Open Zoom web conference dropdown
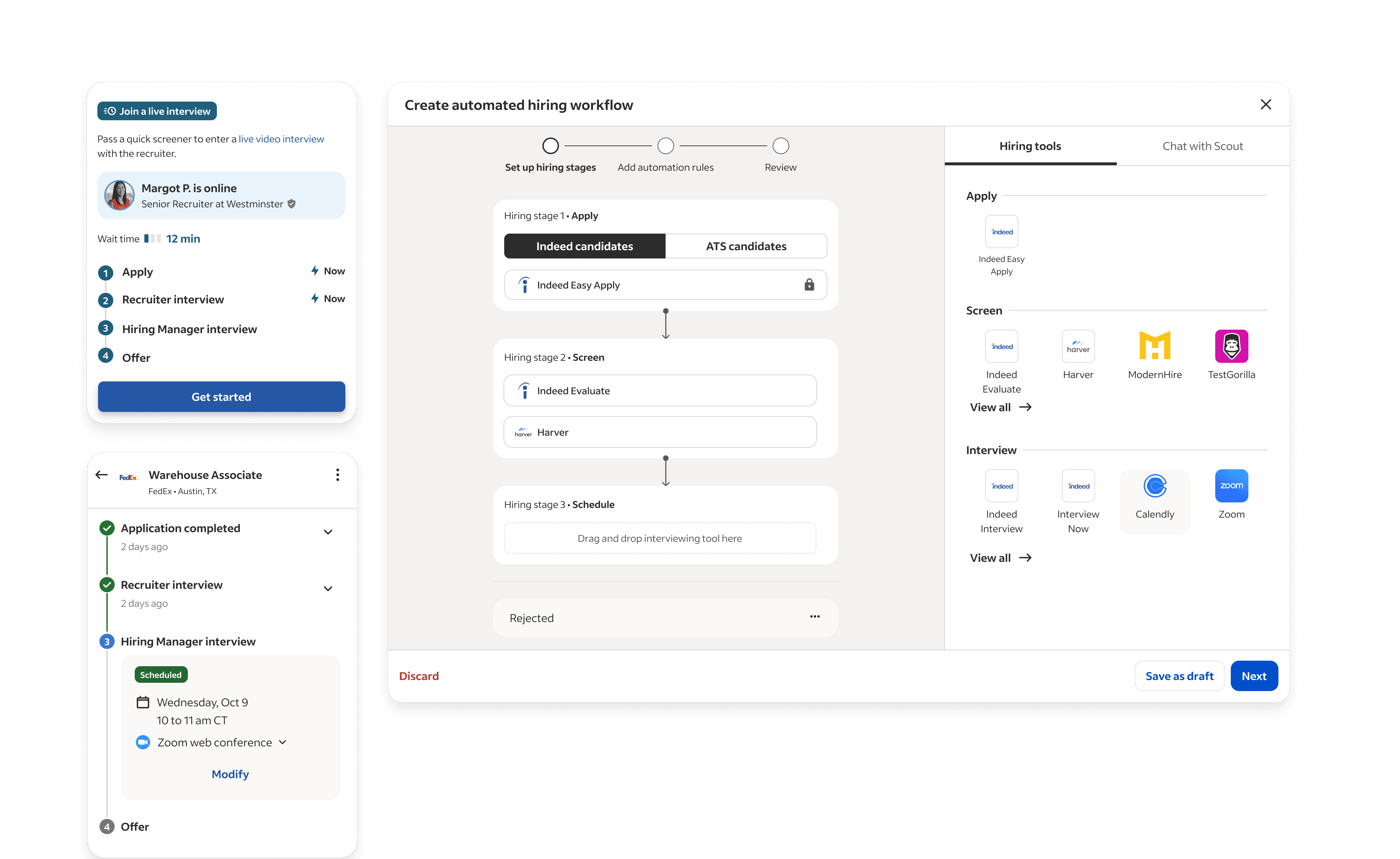The width and height of the screenshot is (1400, 859). [283, 743]
